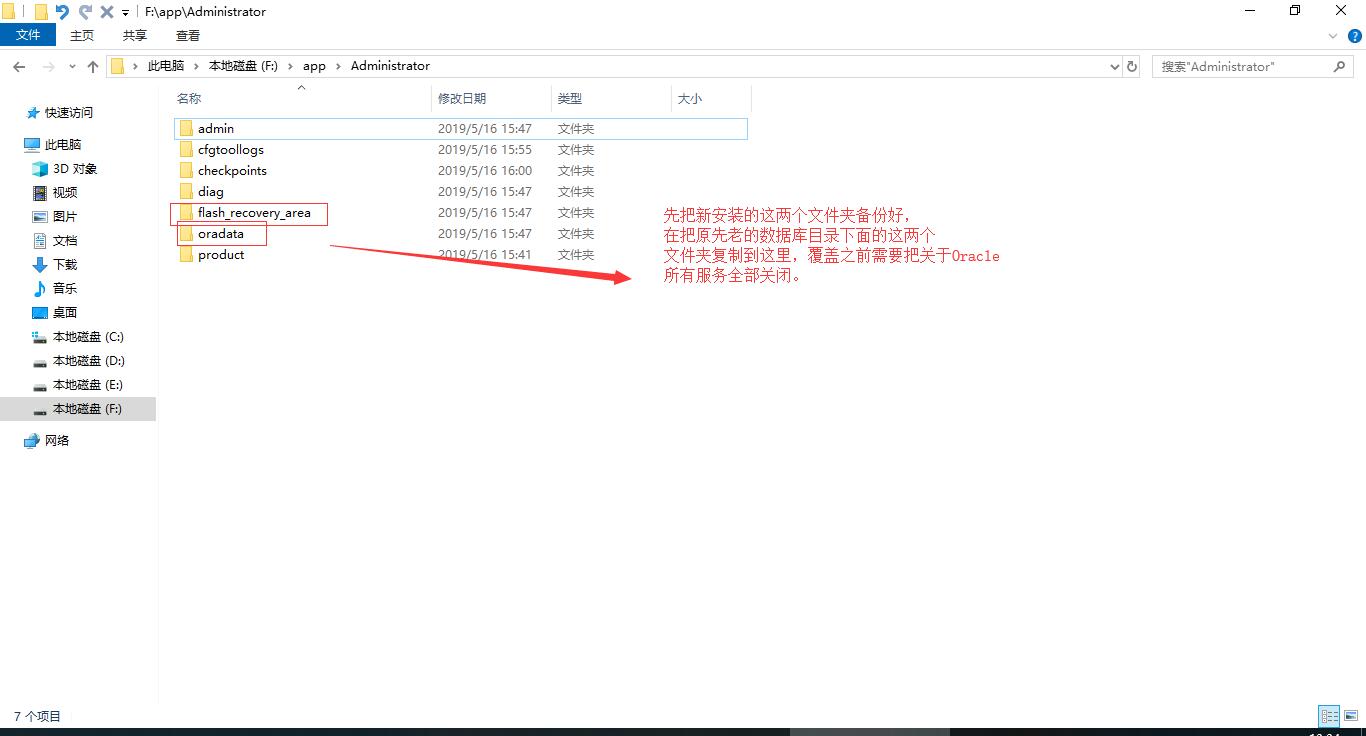Expand chevron after 此电脑 in breadcrumb
1366x736 pixels.
coord(196,66)
